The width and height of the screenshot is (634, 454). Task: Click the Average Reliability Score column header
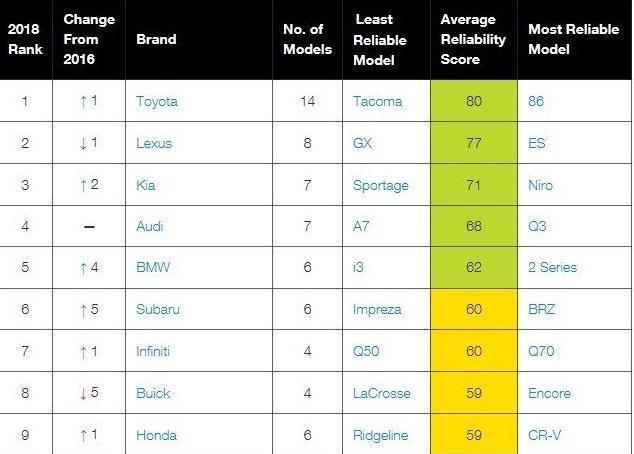[473, 39]
